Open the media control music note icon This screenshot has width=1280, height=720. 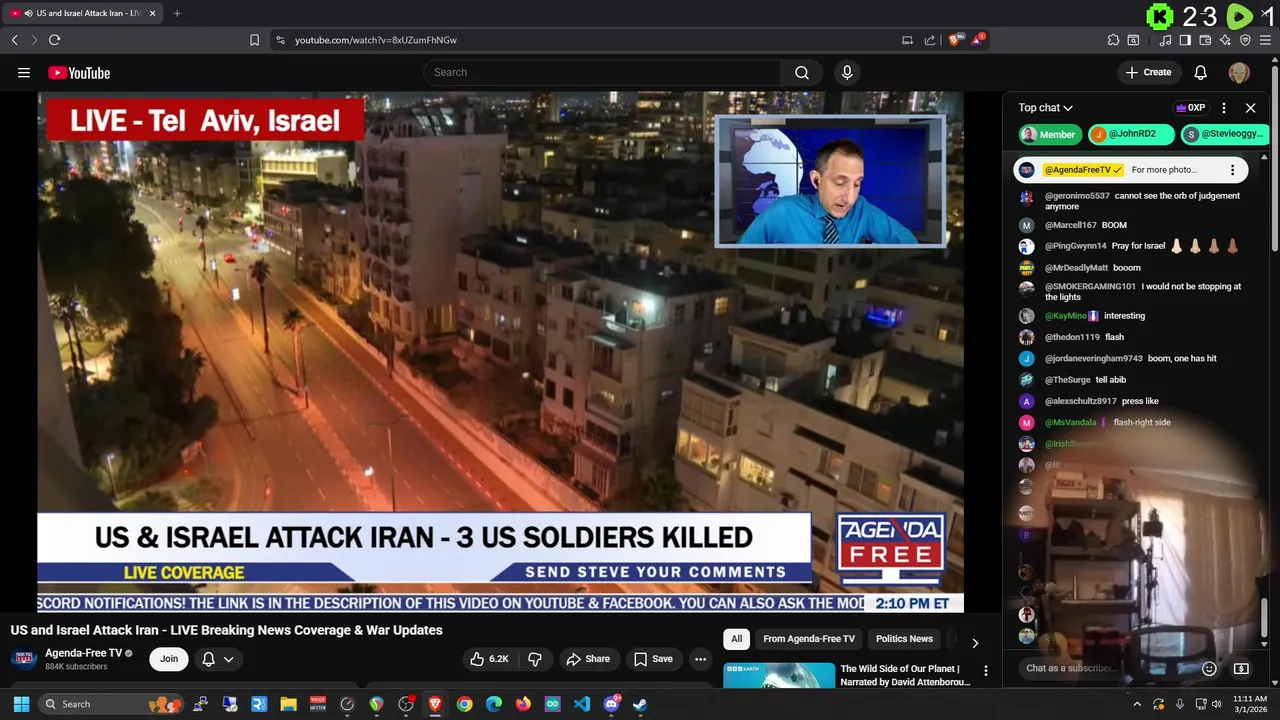1165,40
